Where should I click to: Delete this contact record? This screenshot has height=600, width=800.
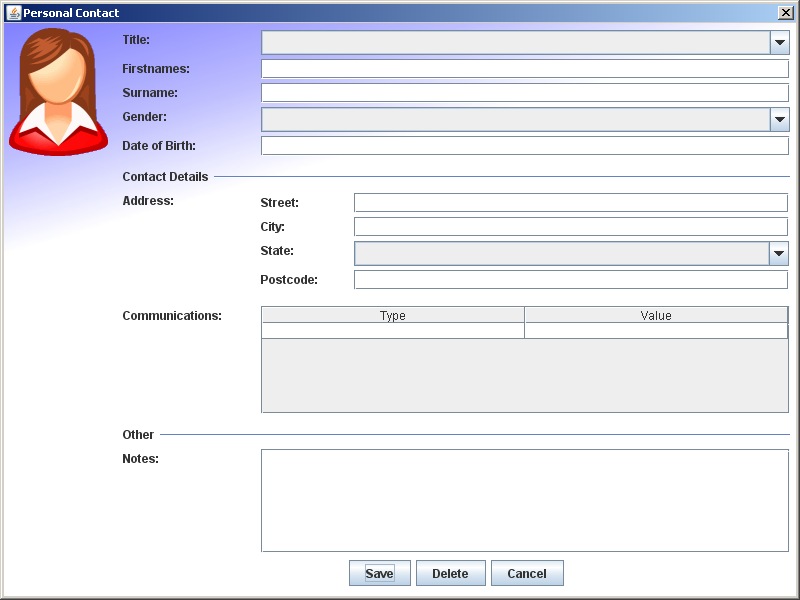[x=450, y=573]
